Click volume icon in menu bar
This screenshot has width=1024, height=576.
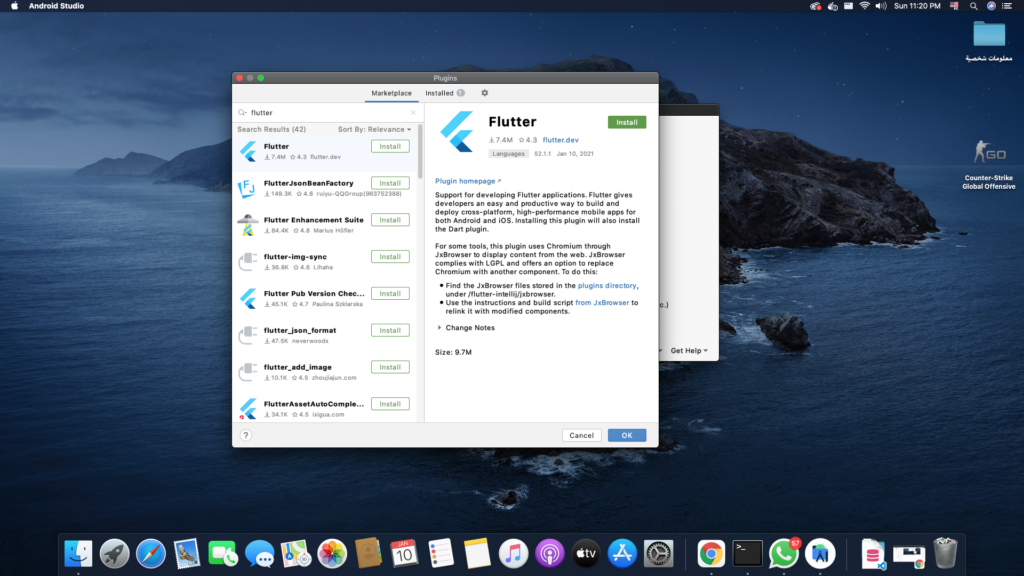[x=881, y=6]
